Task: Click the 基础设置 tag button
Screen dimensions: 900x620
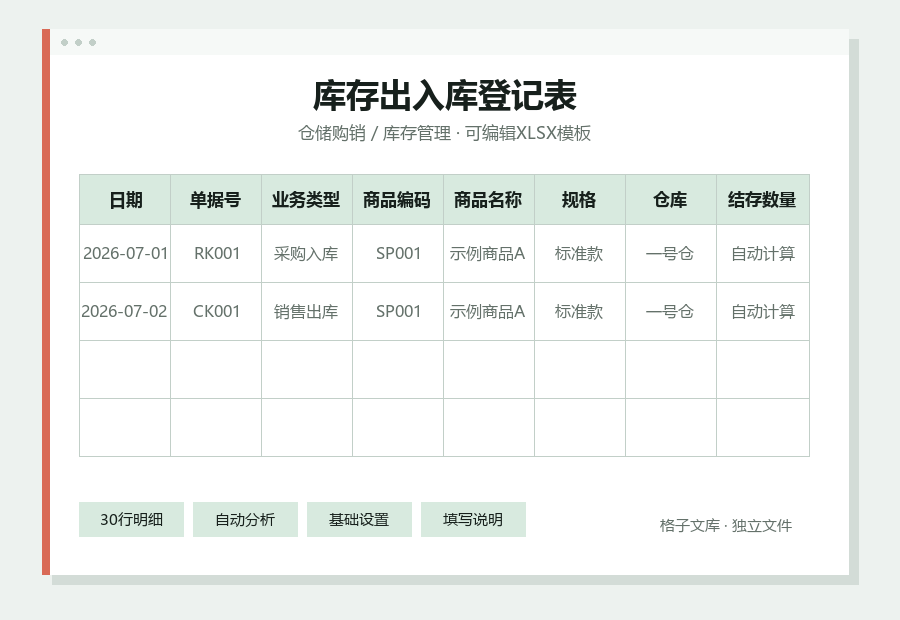Action: pyautogui.click(x=359, y=520)
